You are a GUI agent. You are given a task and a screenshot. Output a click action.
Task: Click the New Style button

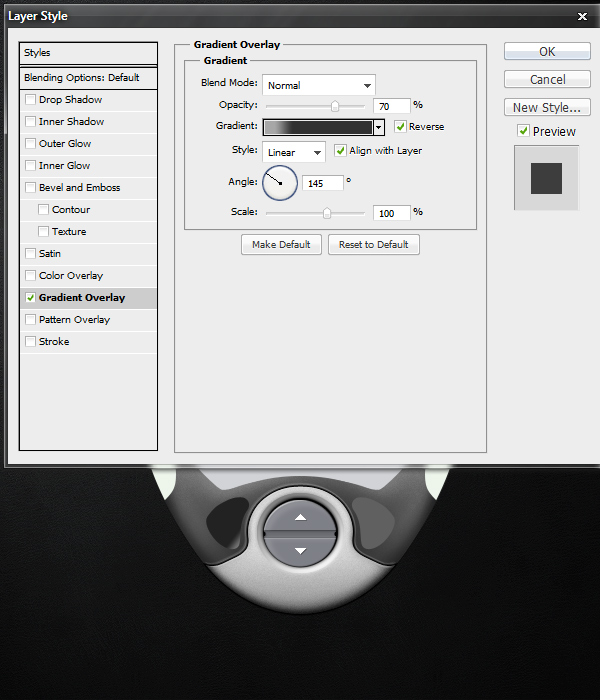547,108
